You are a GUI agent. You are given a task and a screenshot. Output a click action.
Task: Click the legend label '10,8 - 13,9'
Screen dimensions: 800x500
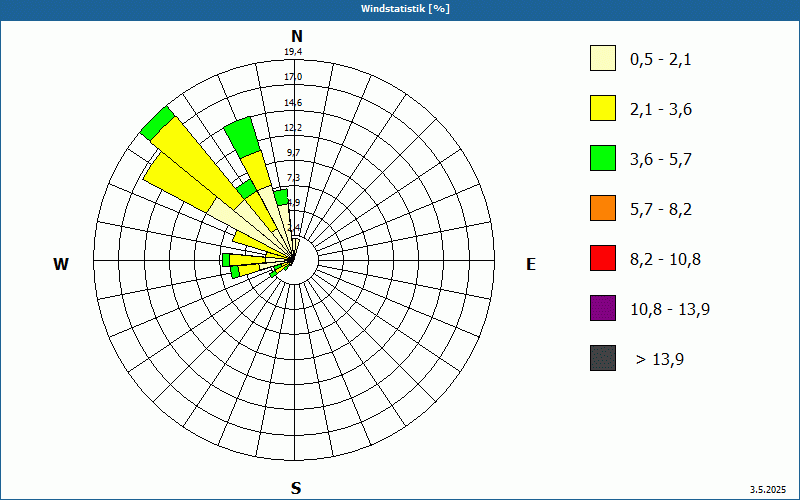click(x=670, y=310)
